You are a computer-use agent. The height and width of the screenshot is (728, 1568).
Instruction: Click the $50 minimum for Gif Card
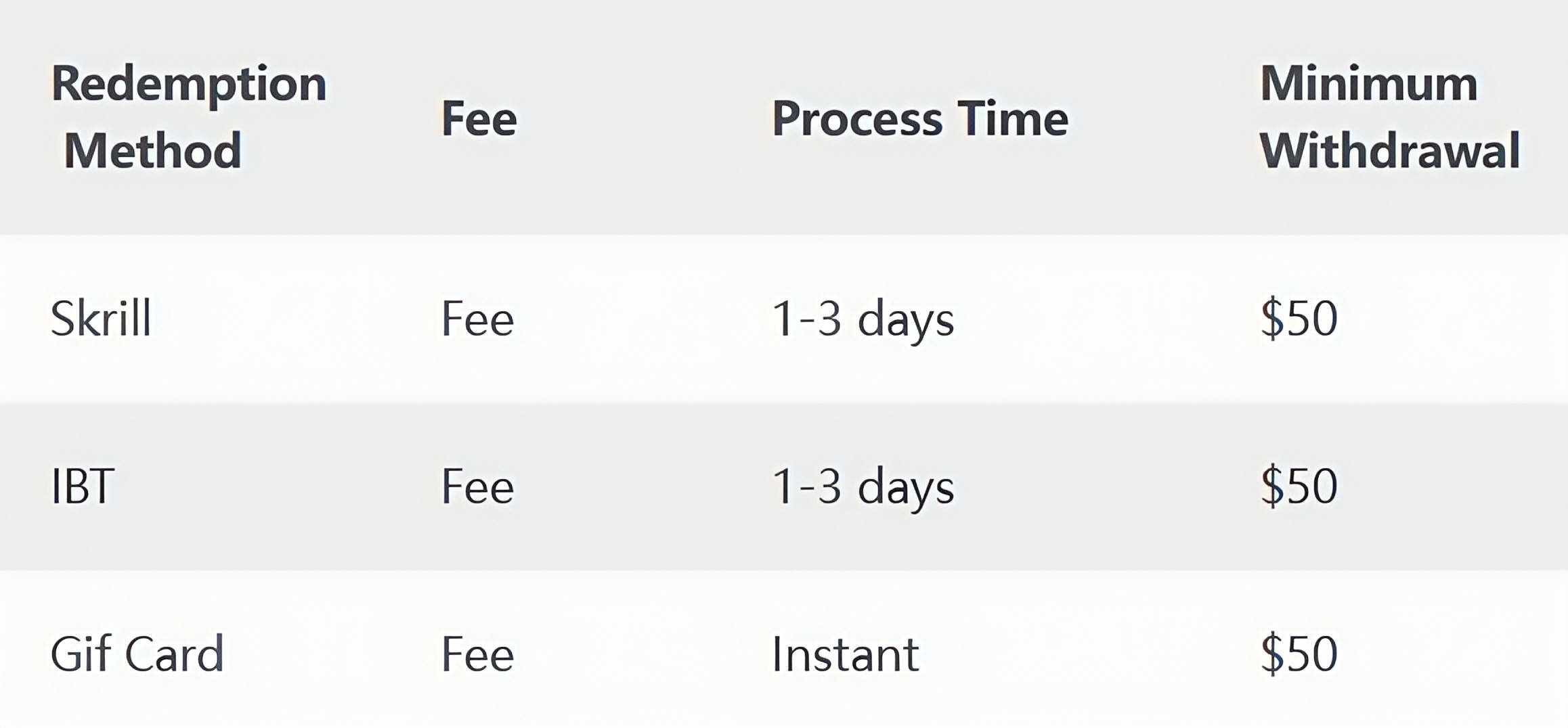click(x=1299, y=654)
